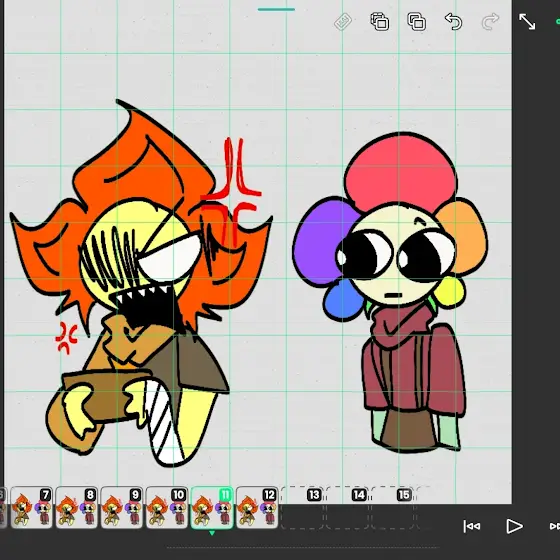Select the ruler tool icon
The height and width of the screenshot is (560, 560).
[x=343, y=22]
